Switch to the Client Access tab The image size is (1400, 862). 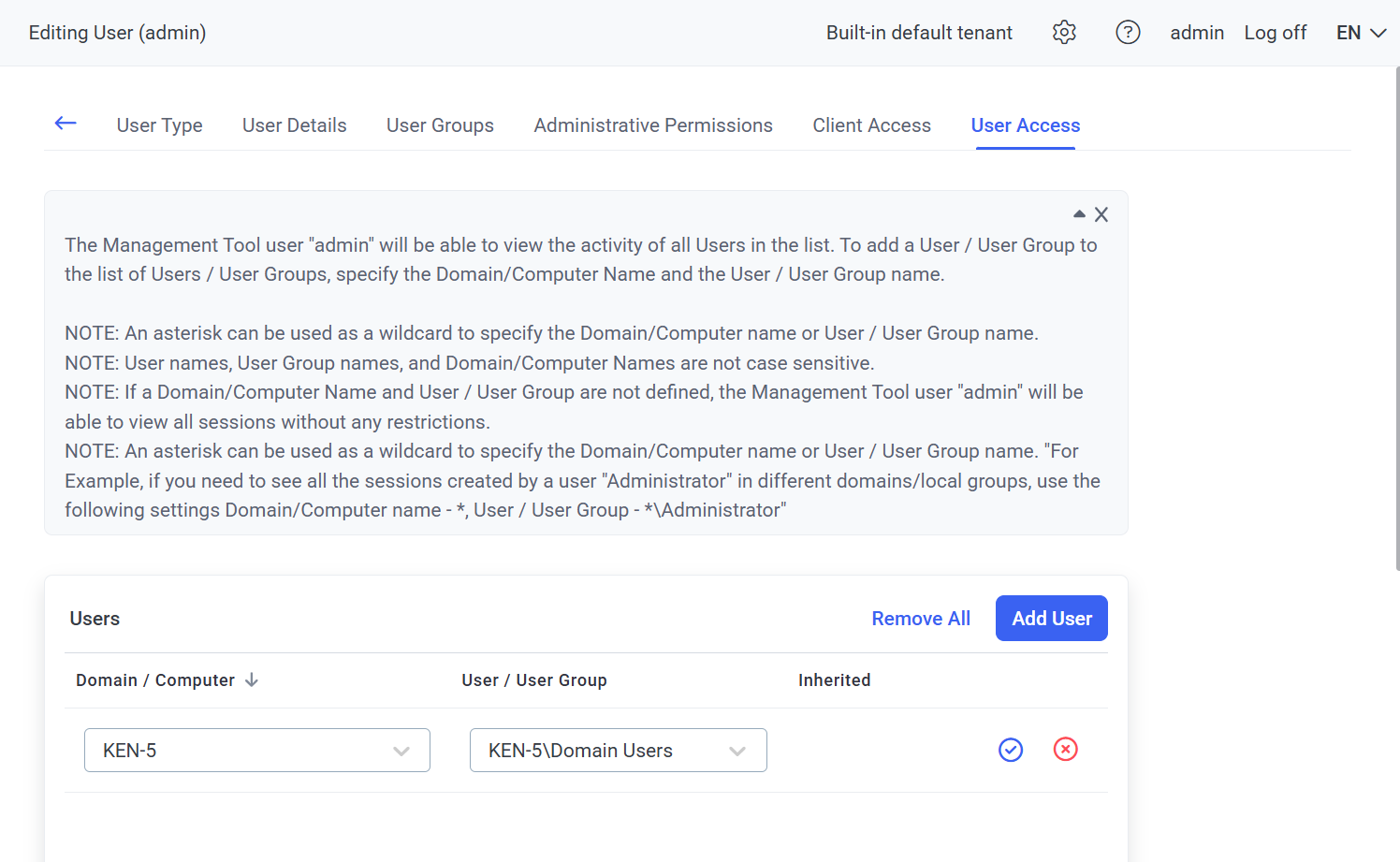tap(871, 125)
